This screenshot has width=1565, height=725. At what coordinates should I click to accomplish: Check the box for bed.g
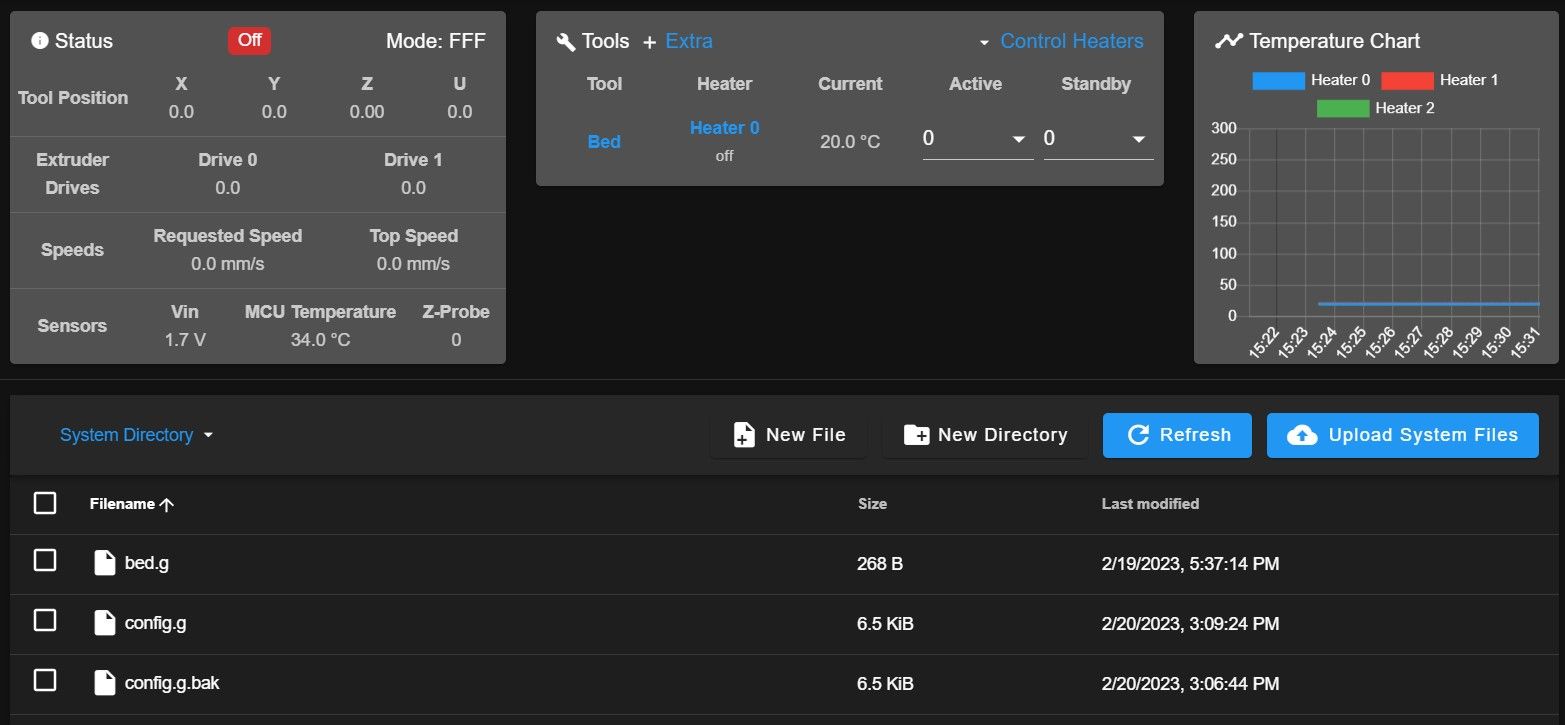[x=45, y=561]
